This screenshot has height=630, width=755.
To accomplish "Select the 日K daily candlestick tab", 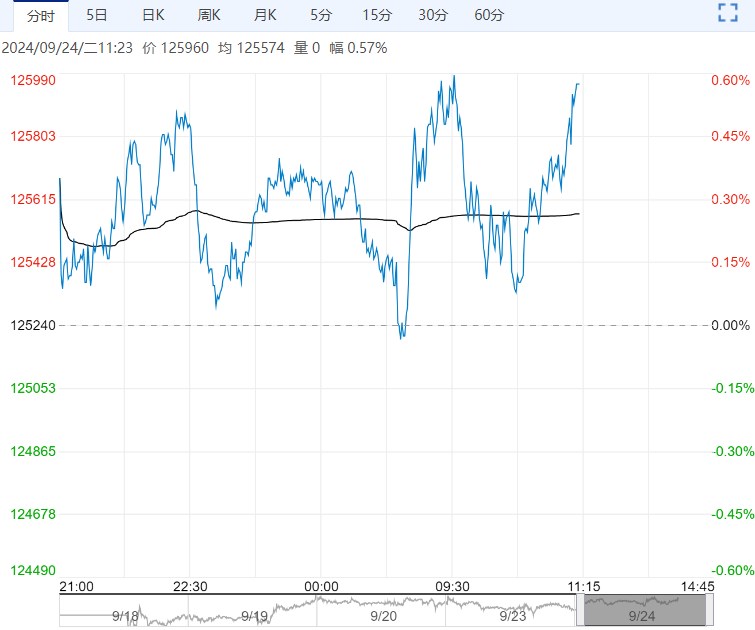I will (x=153, y=15).
